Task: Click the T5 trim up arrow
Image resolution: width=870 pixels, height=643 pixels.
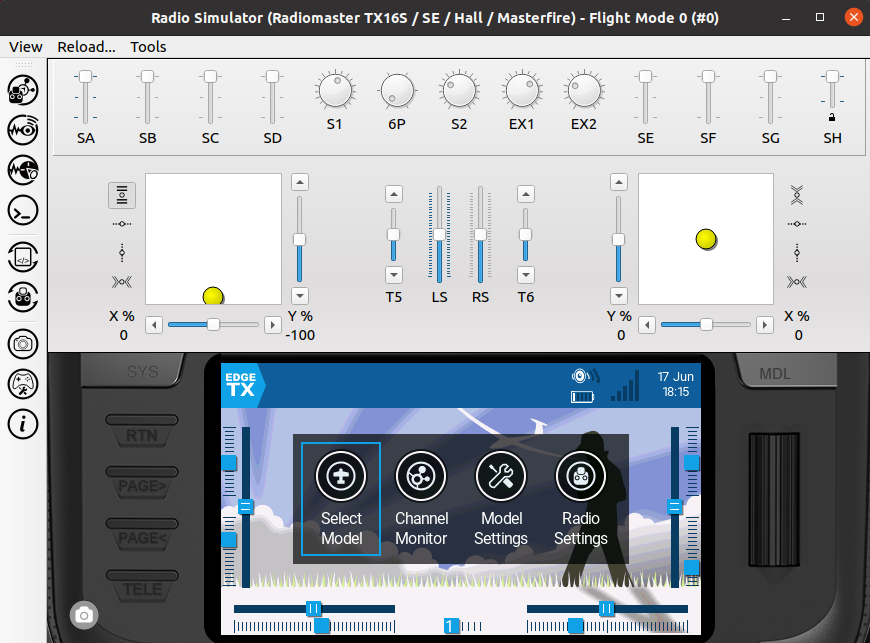Action: 393,194
